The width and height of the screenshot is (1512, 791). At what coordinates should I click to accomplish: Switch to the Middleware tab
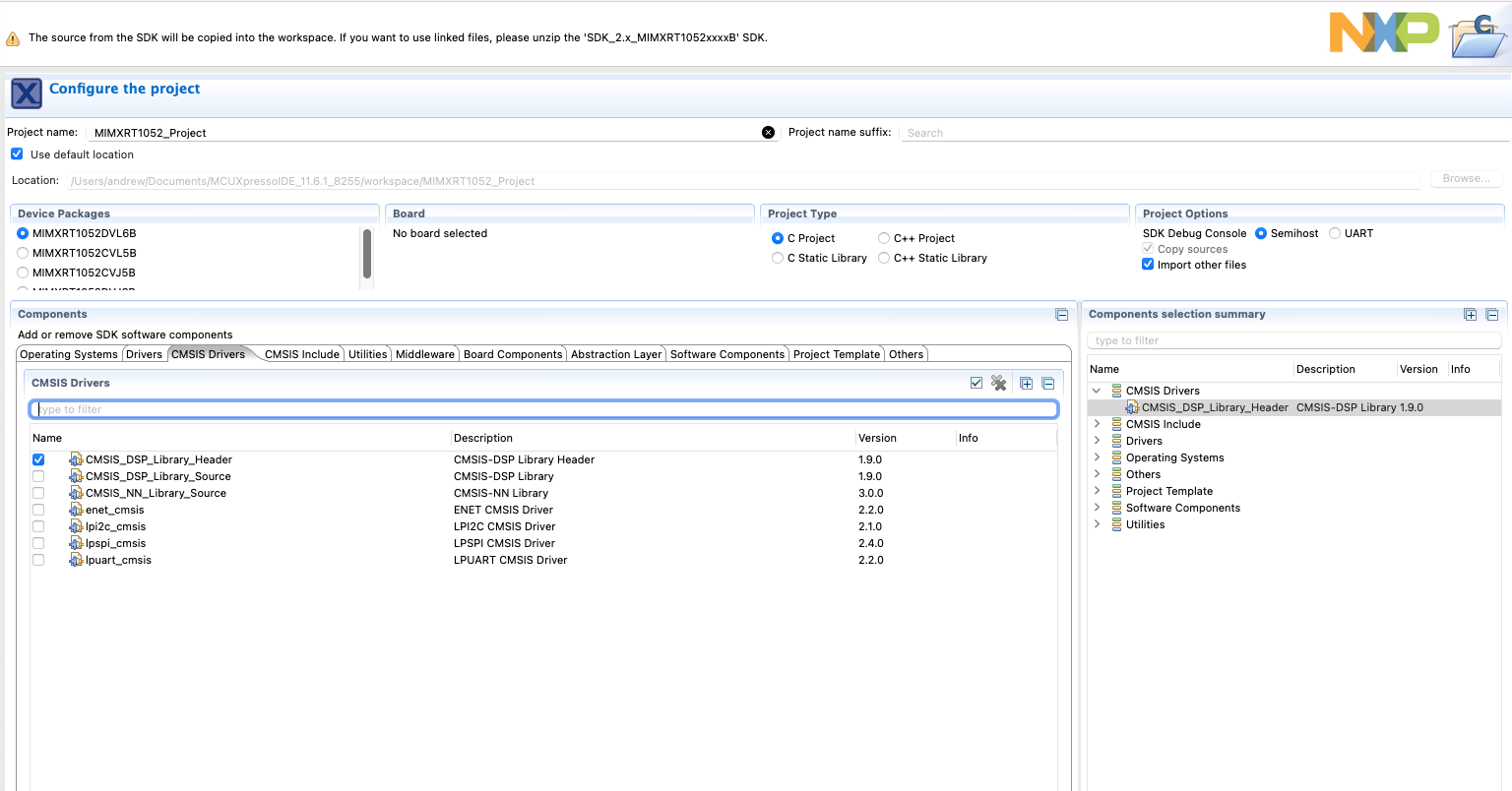[x=424, y=354]
